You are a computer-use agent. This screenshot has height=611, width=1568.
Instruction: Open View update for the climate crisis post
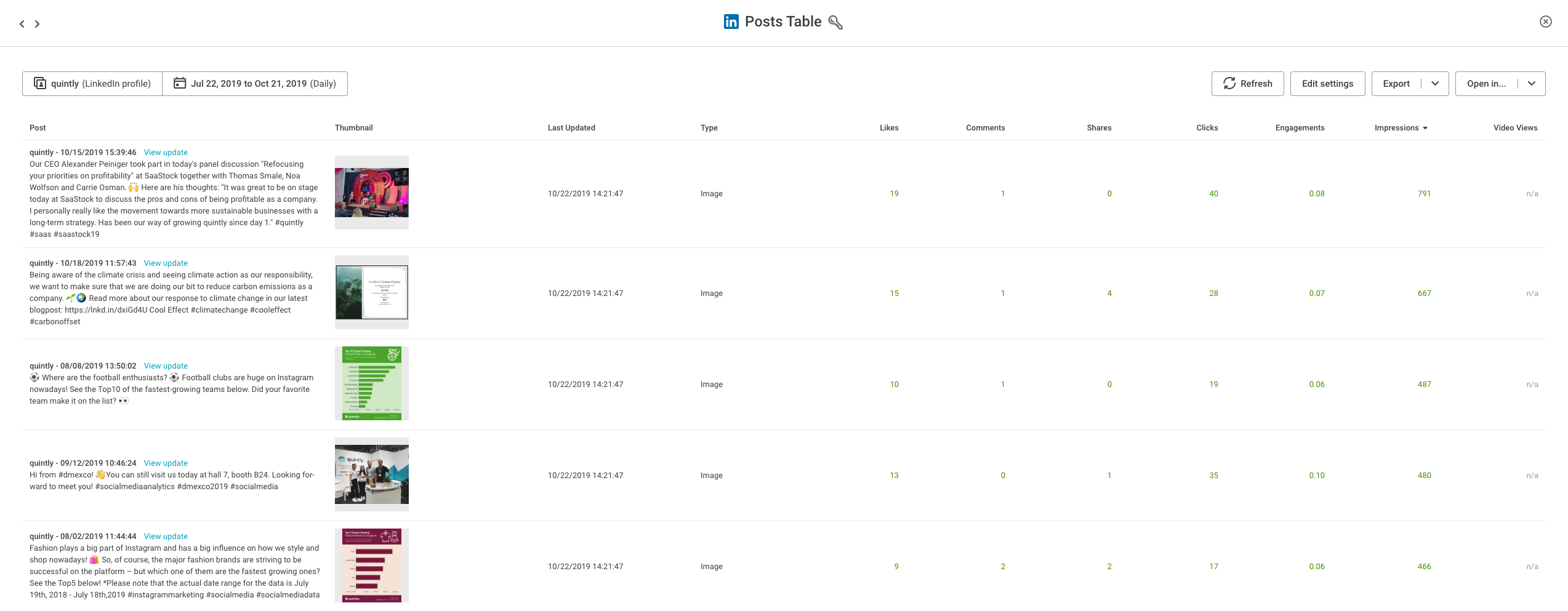pyautogui.click(x=165, y=263)
